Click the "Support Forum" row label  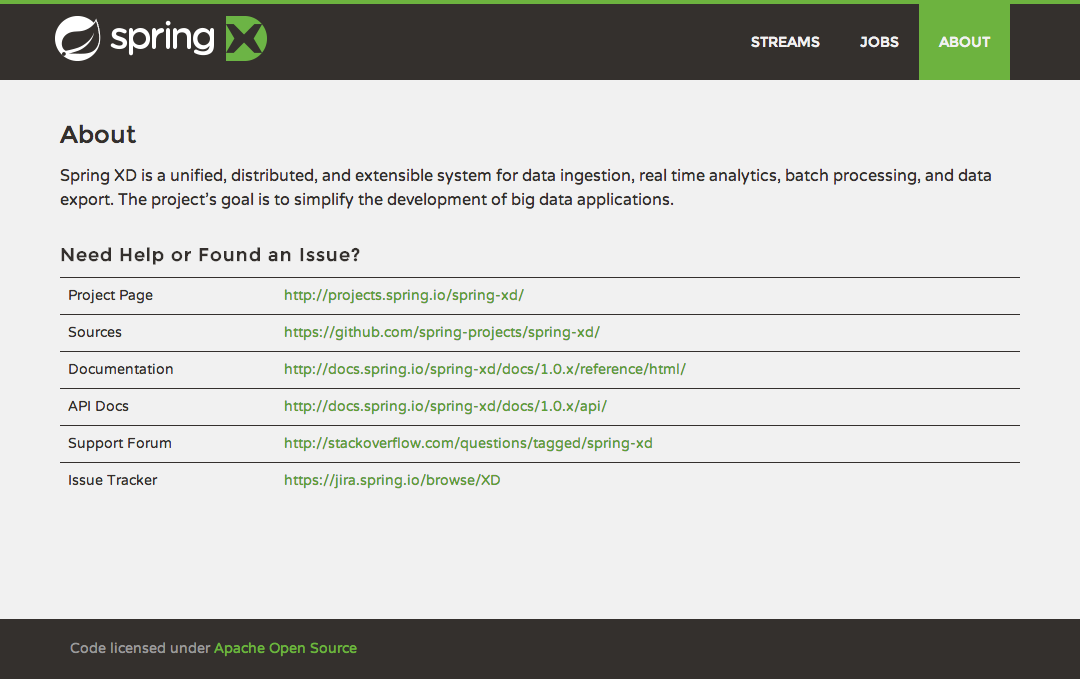pyautogui.click(x=120, y=443)
